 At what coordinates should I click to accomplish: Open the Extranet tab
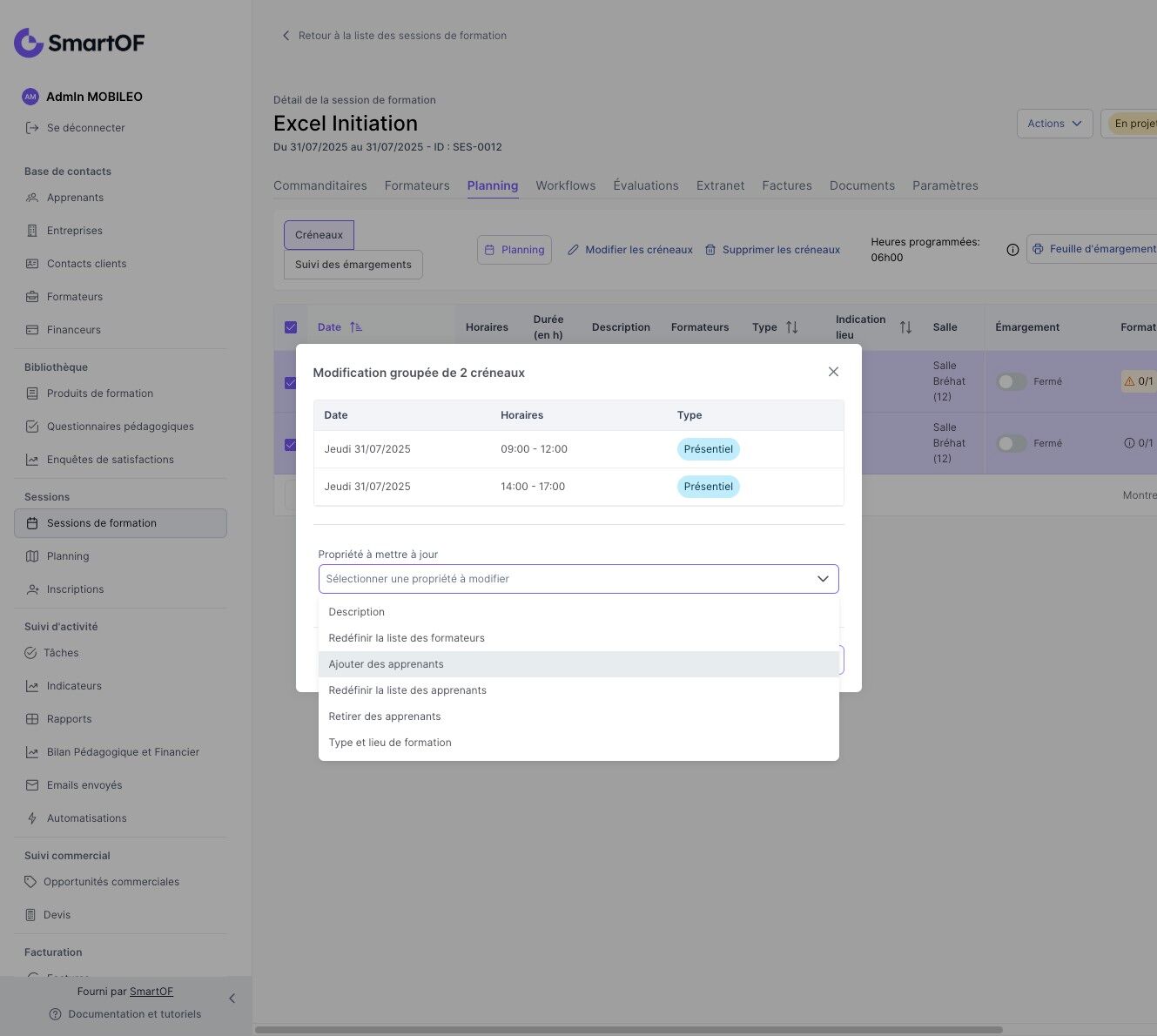pos(721,185)
